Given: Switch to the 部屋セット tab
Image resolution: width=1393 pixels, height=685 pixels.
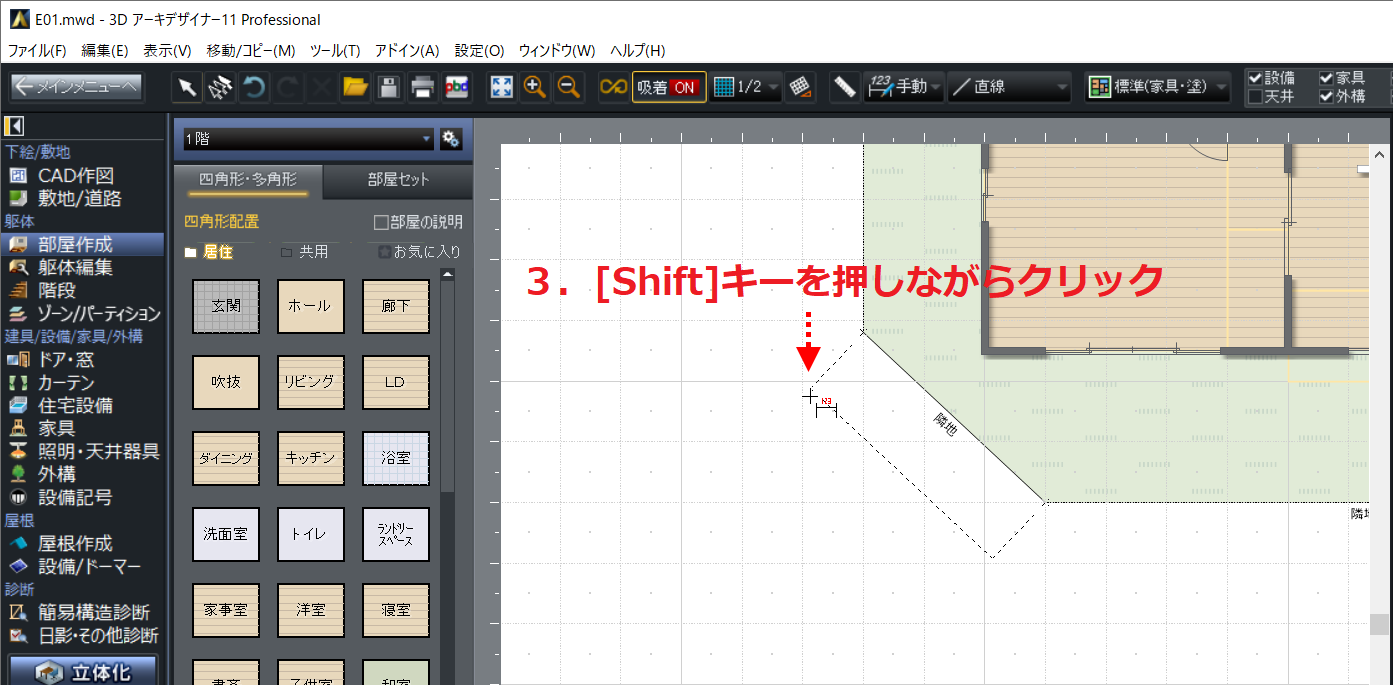Looking at the screenshot, I should (x=398, y=180).
